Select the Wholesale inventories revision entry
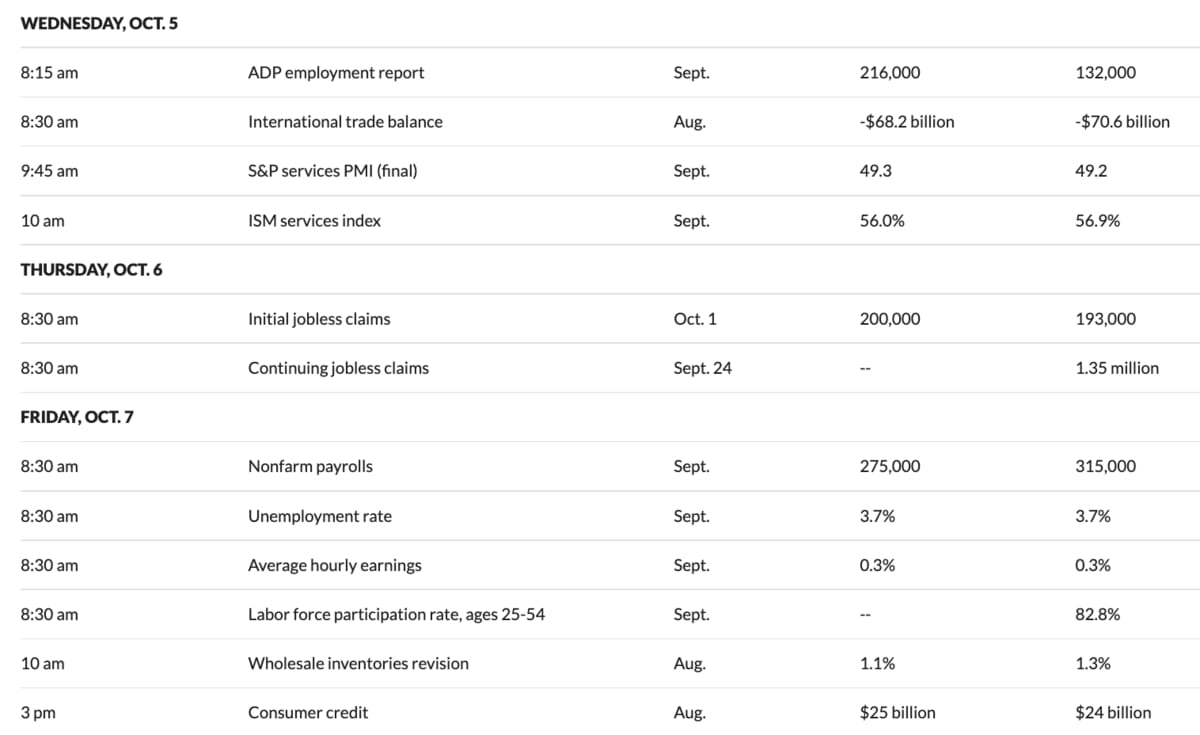This screenshot has height=735, width=1200. click(358, 663)
